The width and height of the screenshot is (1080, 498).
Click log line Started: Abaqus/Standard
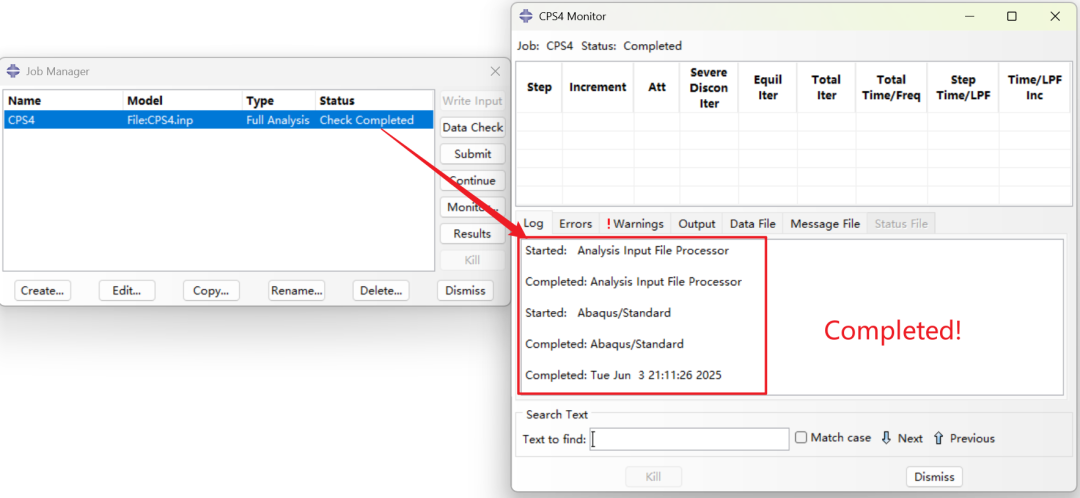598,313
